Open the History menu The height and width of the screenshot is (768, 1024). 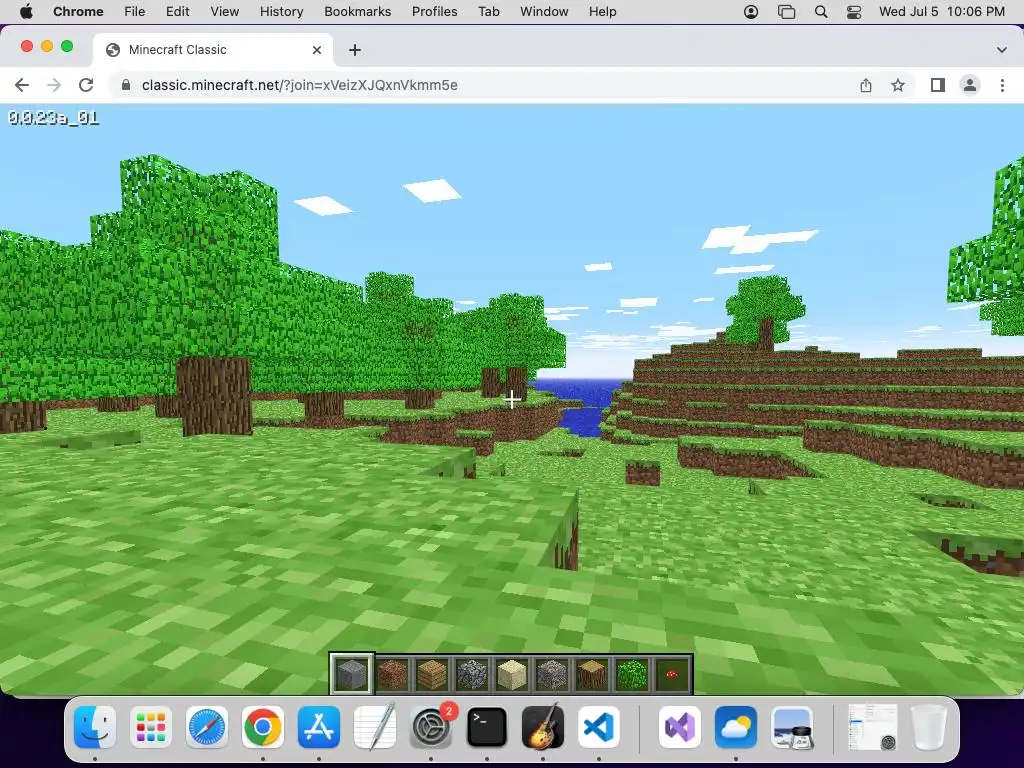[281, 12]
